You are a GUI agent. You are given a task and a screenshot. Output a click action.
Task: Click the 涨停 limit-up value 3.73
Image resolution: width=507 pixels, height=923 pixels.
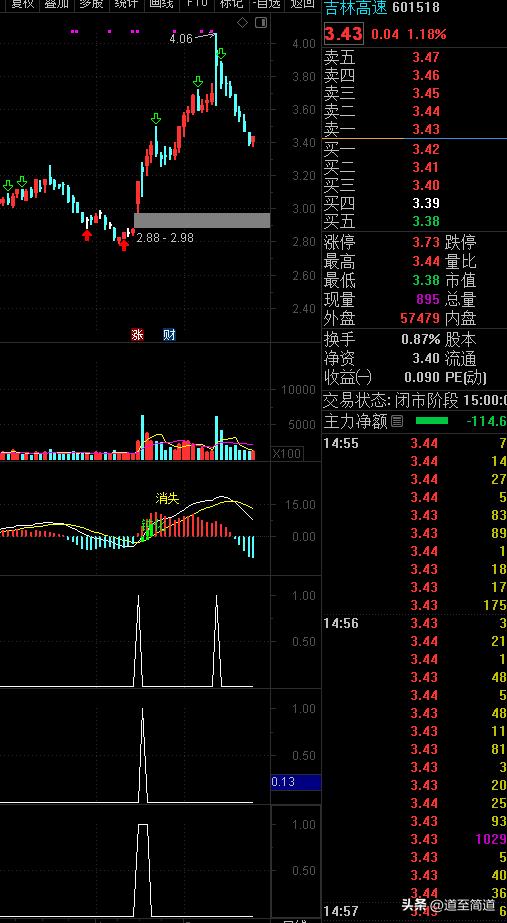pyautogui.click(x=426, y=243)
